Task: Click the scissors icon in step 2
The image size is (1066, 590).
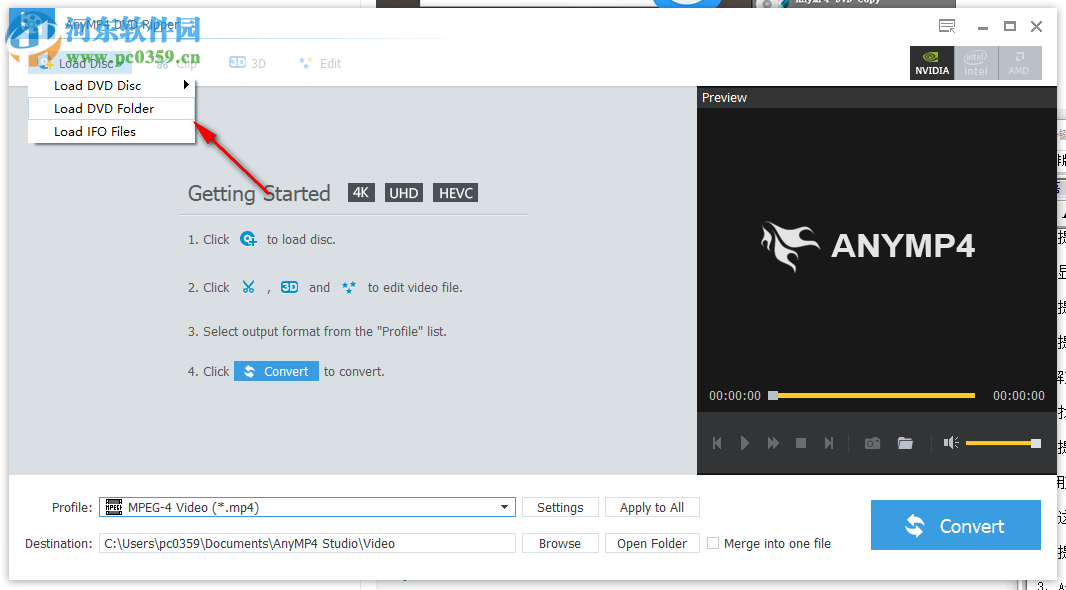Action: coord(248,287)
